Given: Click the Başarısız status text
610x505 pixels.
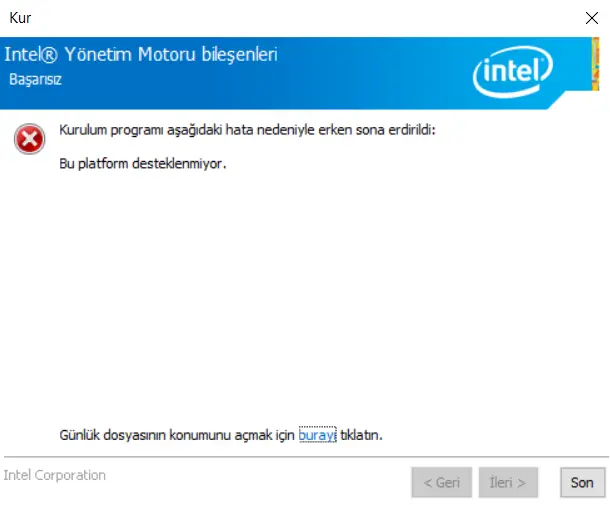Looking at the screenshot, I should (x=35, y=79).
